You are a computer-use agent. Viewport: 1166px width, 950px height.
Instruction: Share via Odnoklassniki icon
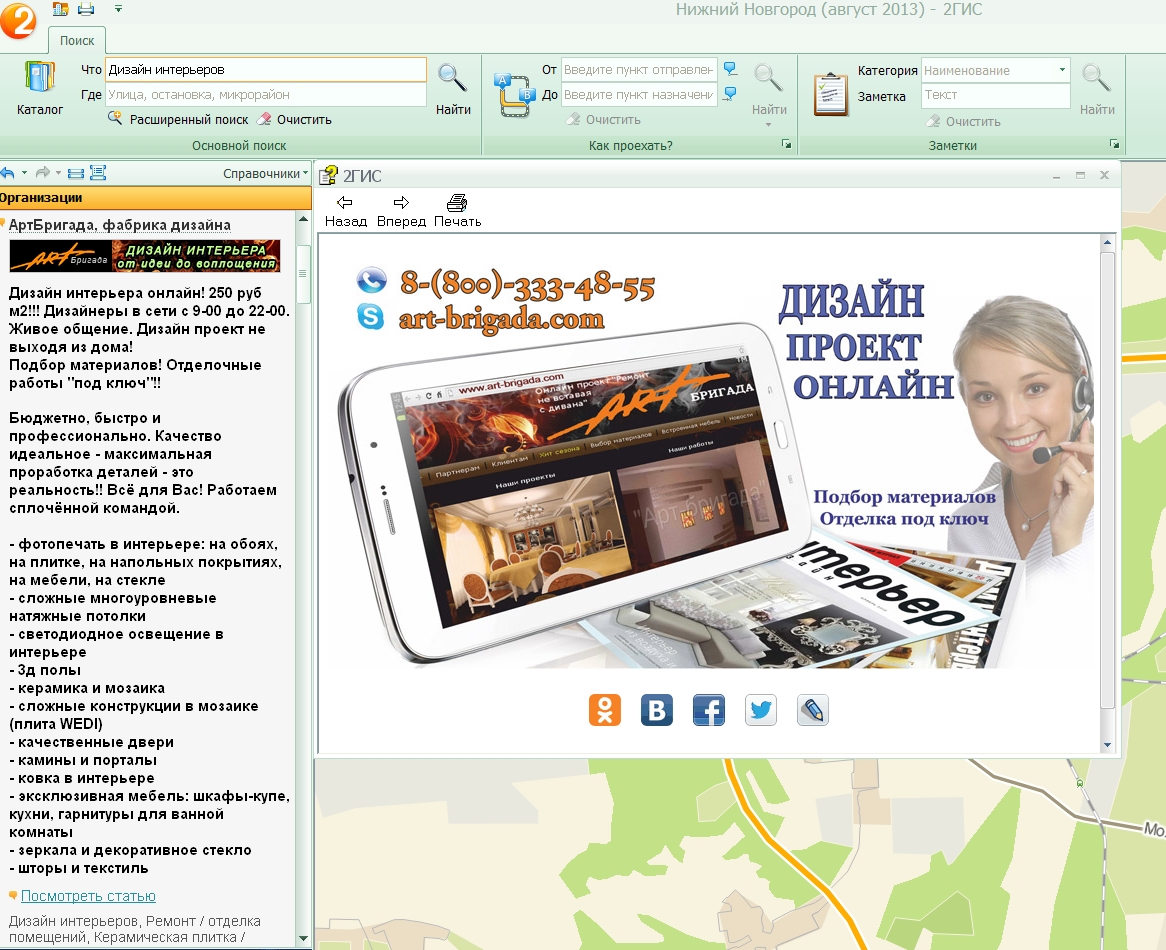coord(605,710)
